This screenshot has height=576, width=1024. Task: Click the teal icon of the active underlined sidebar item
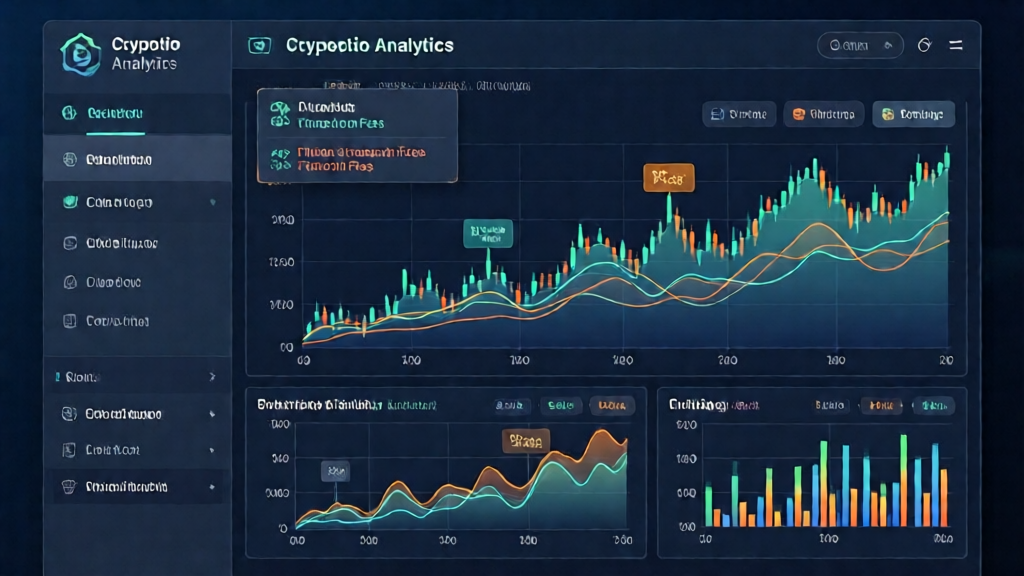[69, 113]
